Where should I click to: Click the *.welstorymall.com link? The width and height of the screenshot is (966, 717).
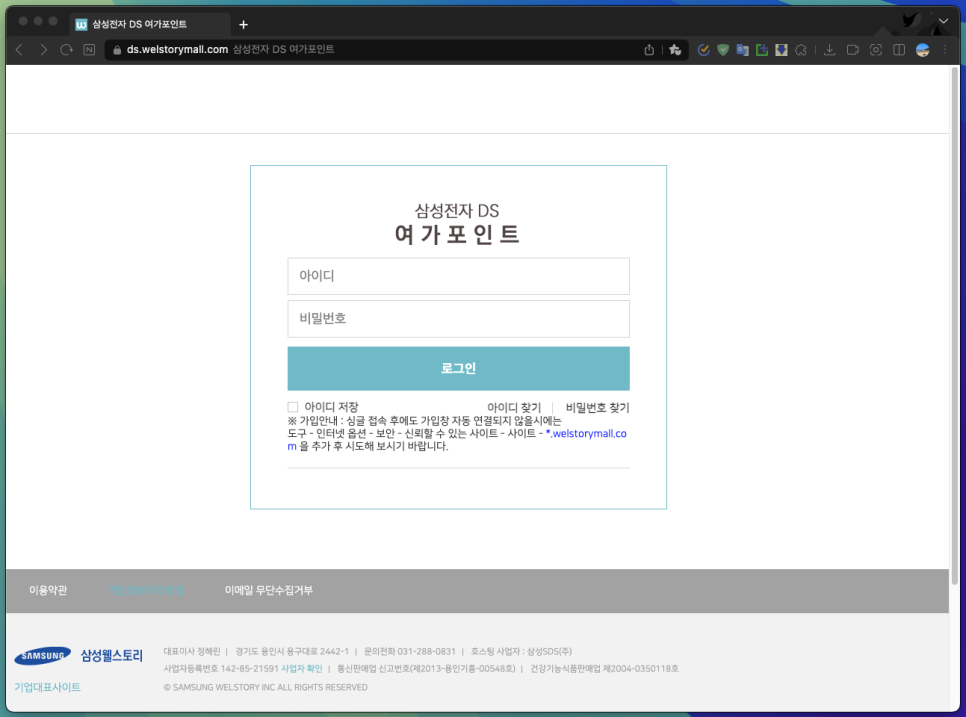(586, 434)
